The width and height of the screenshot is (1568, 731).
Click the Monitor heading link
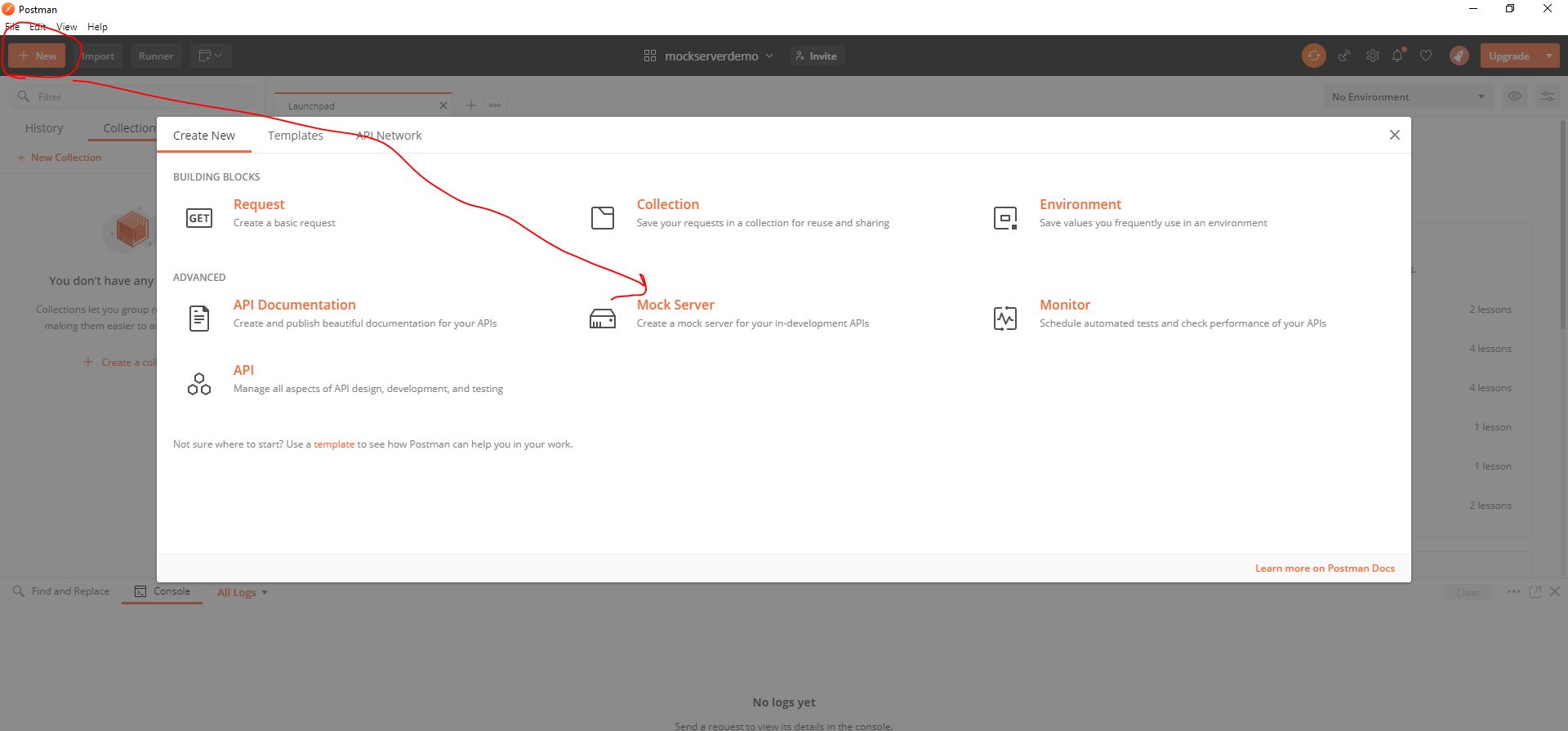click(x=1065, y=305)
